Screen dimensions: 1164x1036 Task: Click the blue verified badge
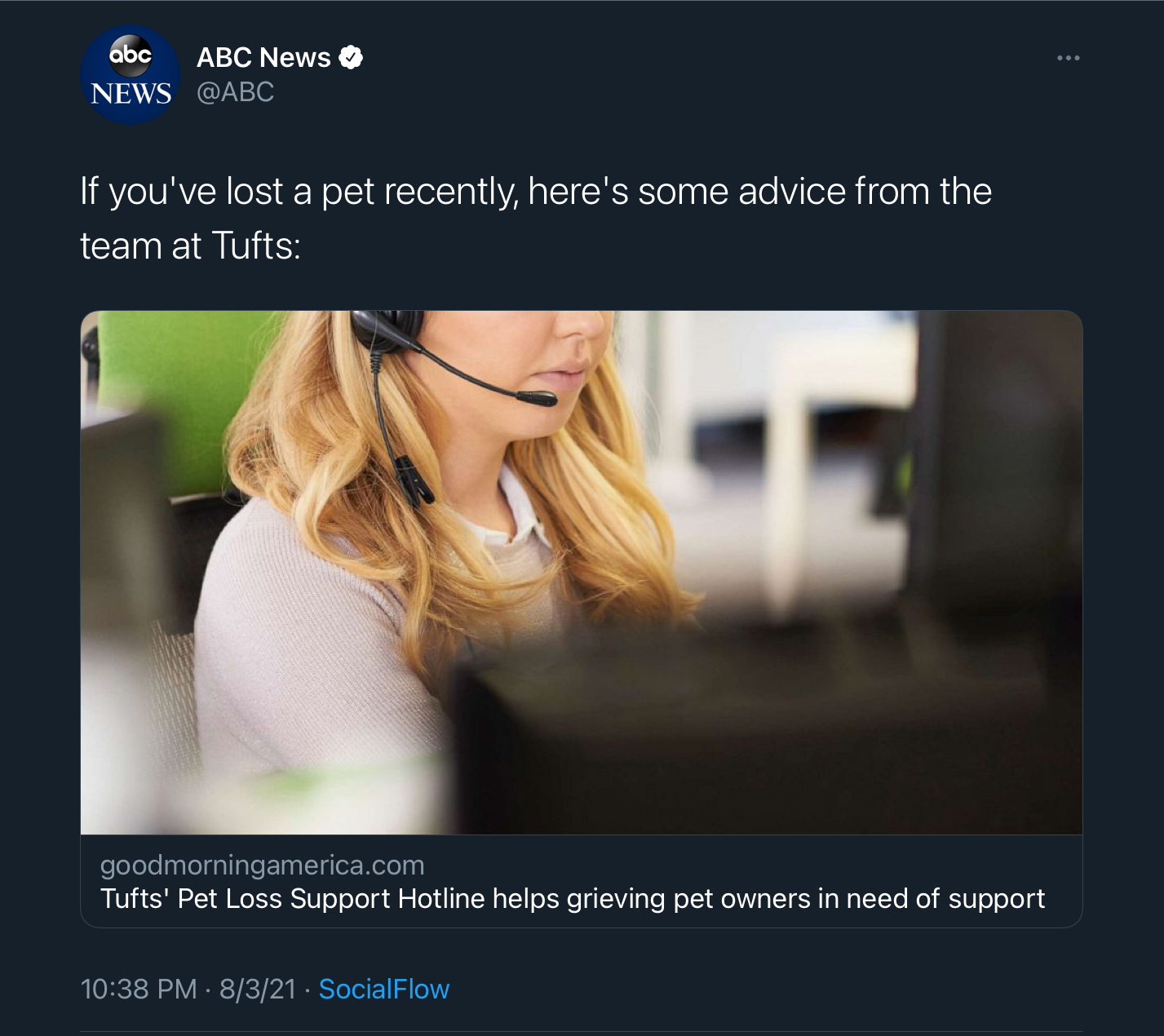(x=351, y=58)
